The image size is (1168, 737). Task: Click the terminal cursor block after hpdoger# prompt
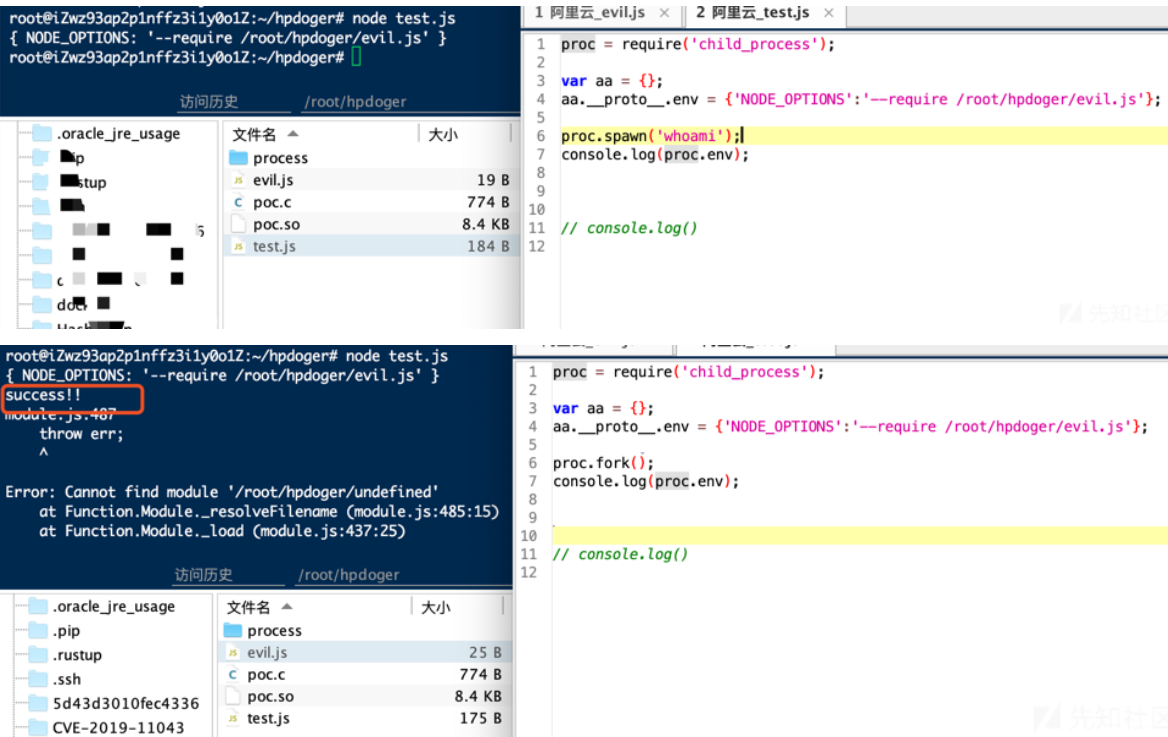coord(356,57)
